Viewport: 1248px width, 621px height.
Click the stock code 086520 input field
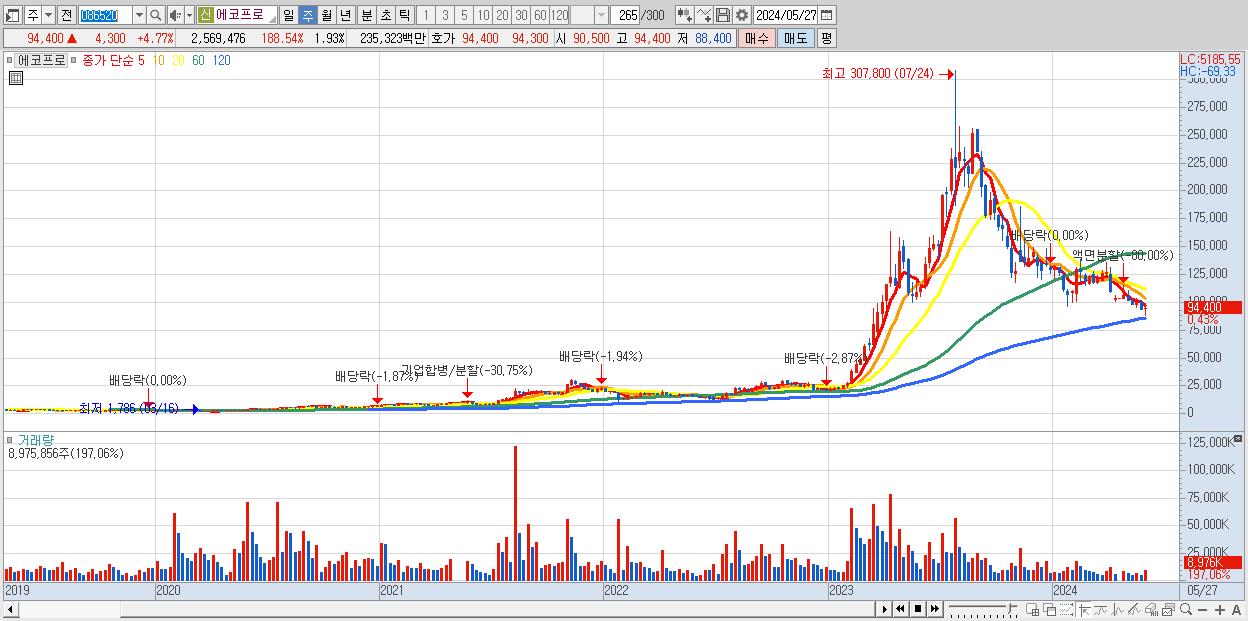[x=105, y=16]
